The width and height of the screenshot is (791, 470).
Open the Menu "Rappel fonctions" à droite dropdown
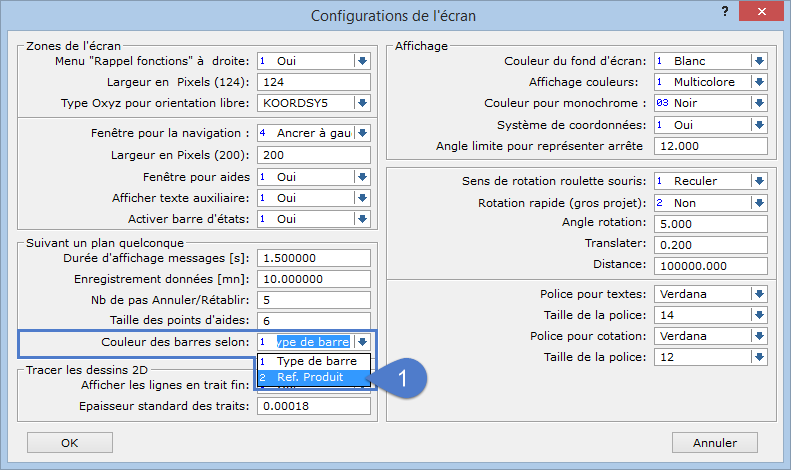point(361,61)
